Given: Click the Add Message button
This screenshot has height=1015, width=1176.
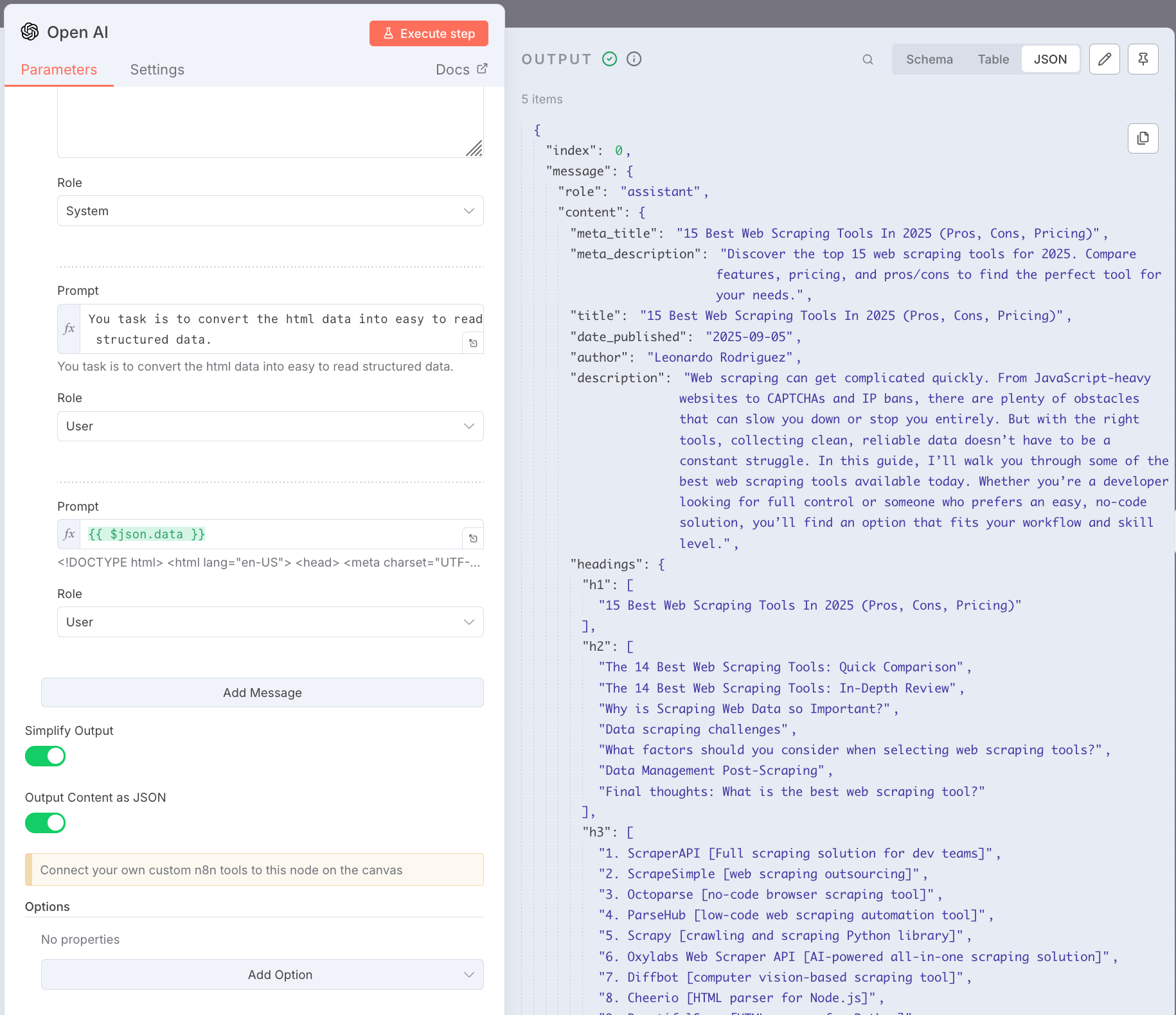Looking at the screenshot, I should click(262, 693).
